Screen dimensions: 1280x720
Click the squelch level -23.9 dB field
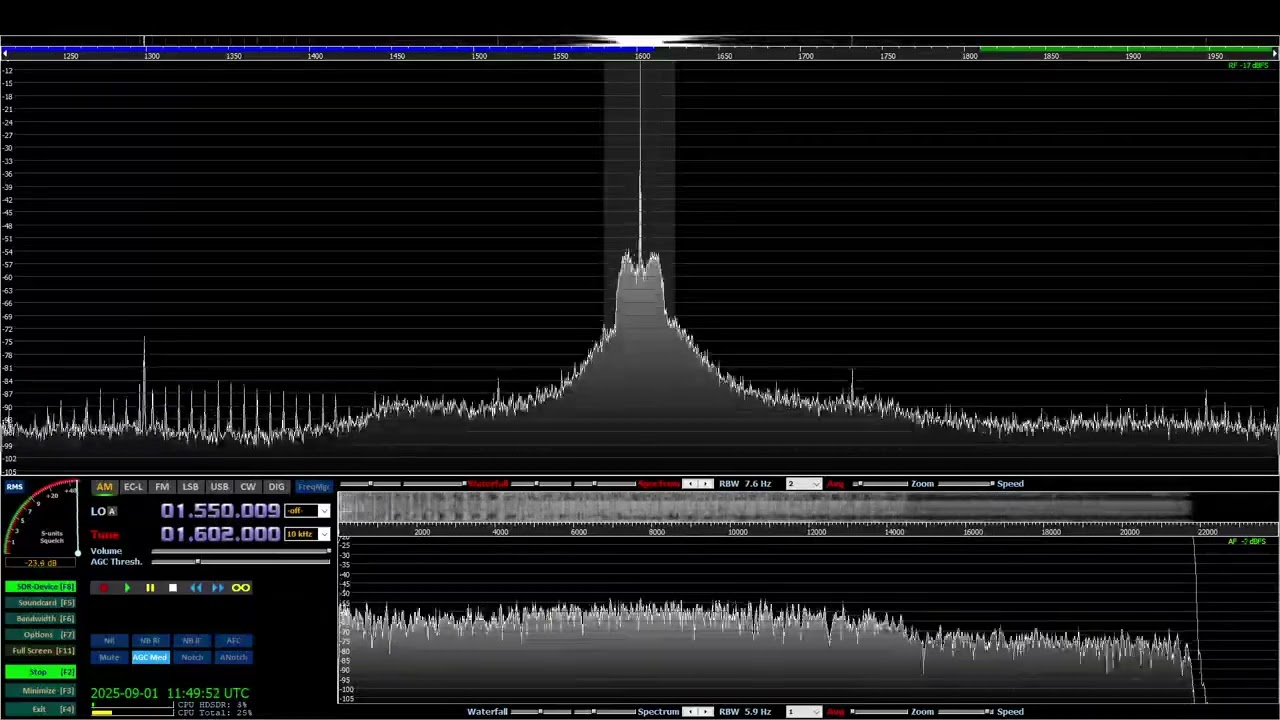pyautogui.click(x=40, y=563)
